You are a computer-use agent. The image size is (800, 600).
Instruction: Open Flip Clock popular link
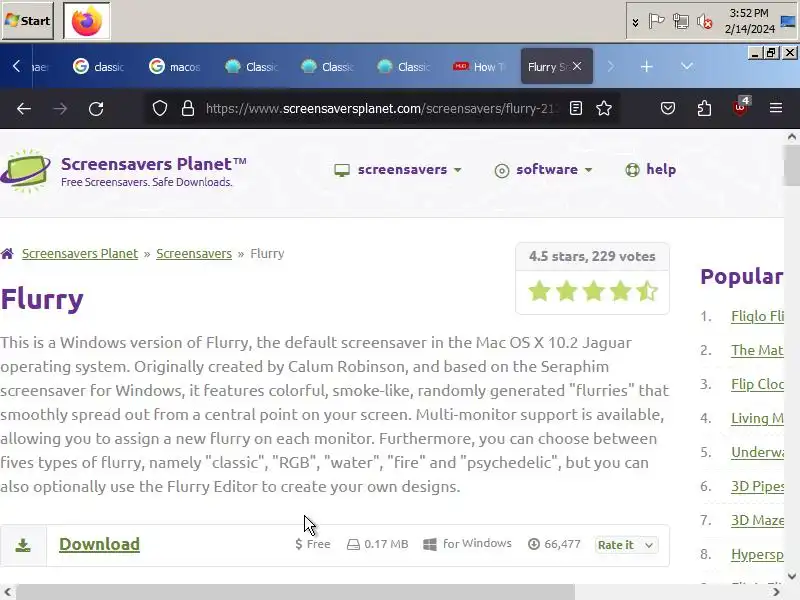click(x=757, y=384)
